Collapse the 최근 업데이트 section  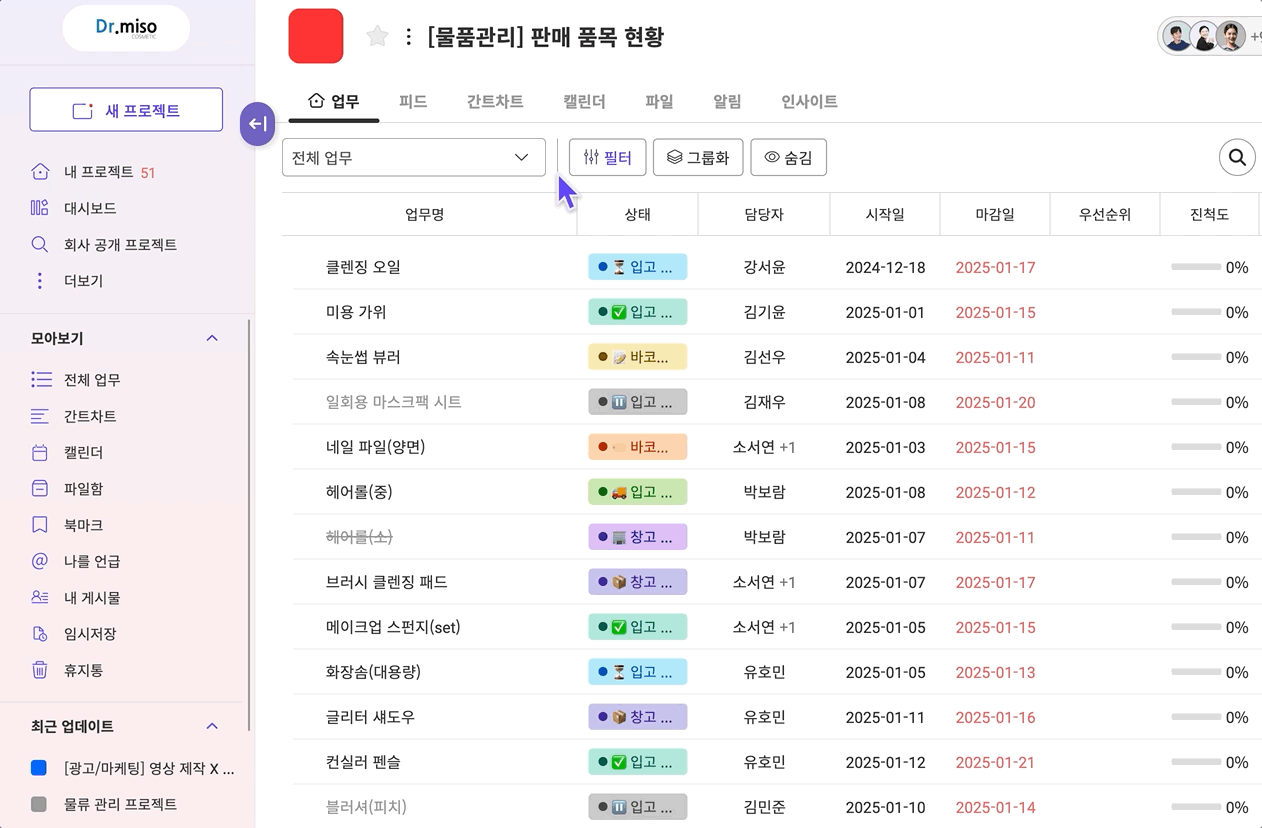[212, 726]
